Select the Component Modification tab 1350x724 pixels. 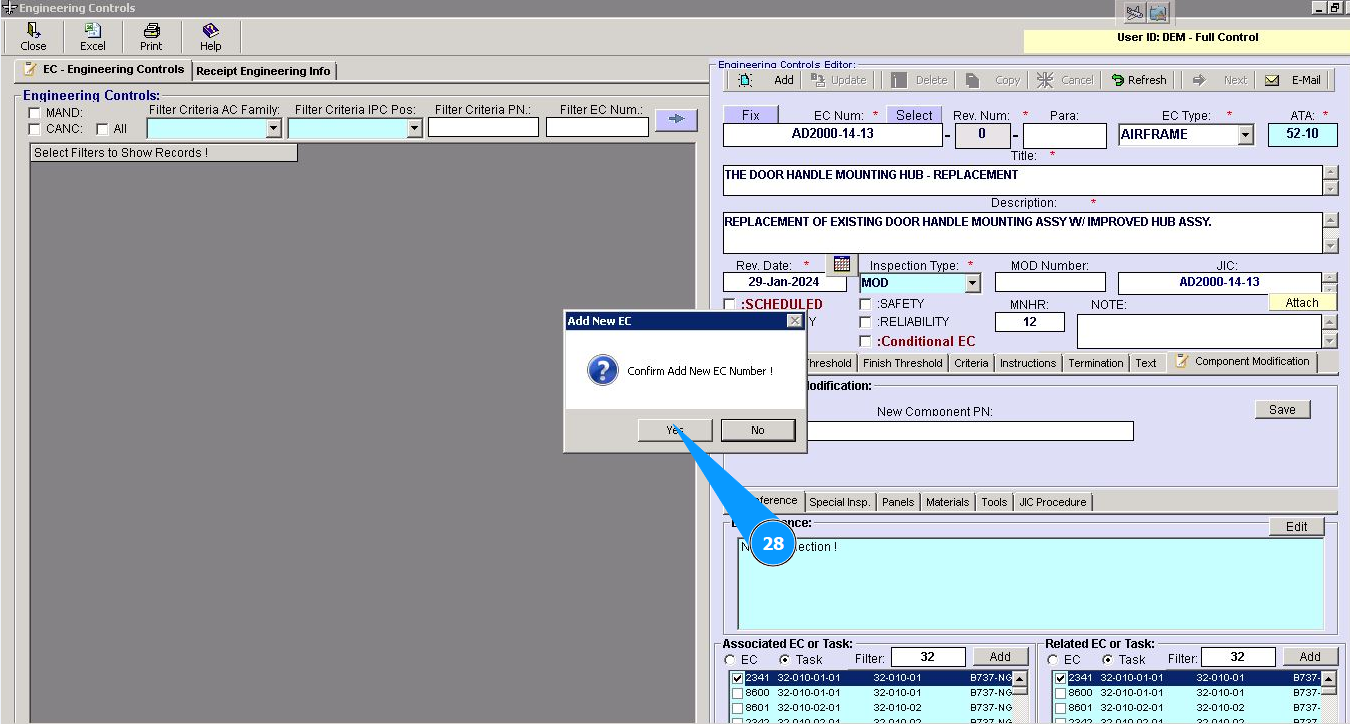1242,361
